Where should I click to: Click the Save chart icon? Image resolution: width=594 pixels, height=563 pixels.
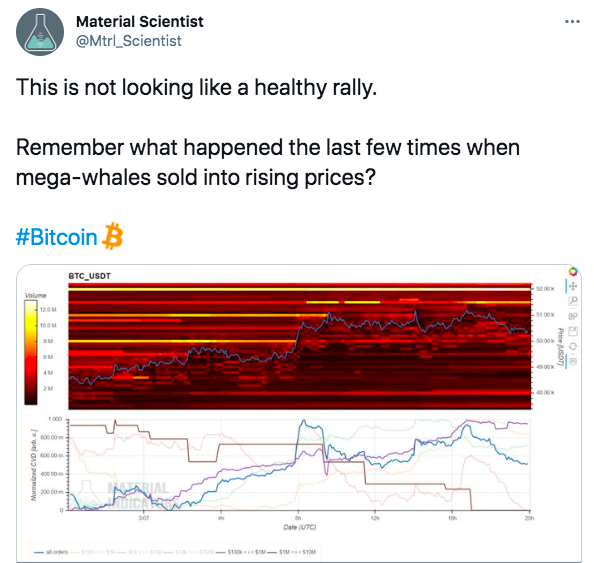pyautogui.click(x=573, y=331)
